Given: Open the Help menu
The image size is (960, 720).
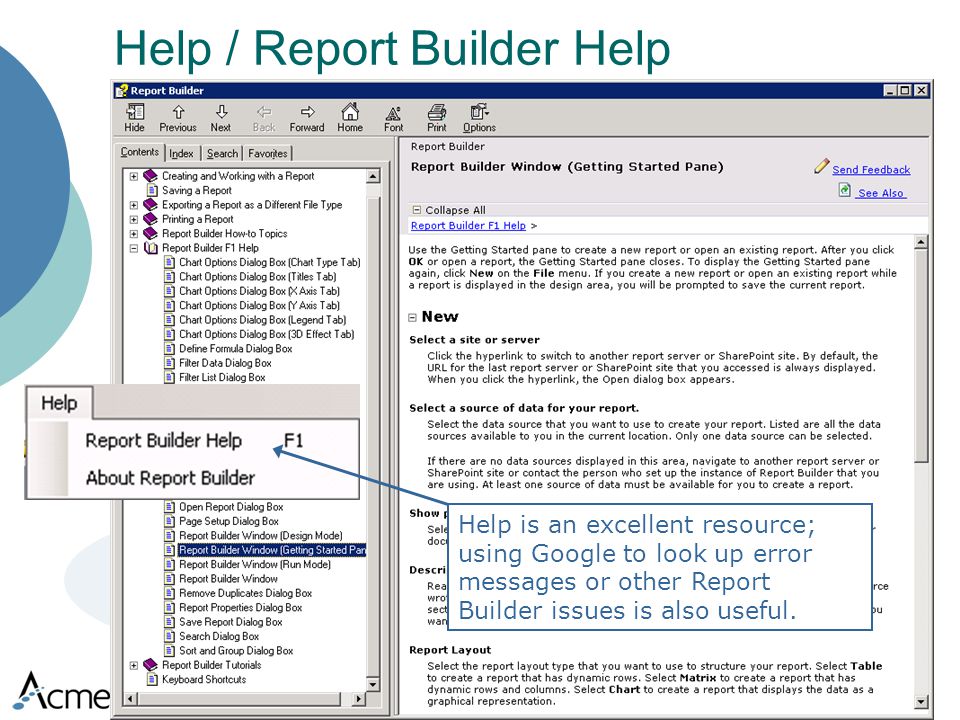Looking at the screenshot, I should point(59,403).
